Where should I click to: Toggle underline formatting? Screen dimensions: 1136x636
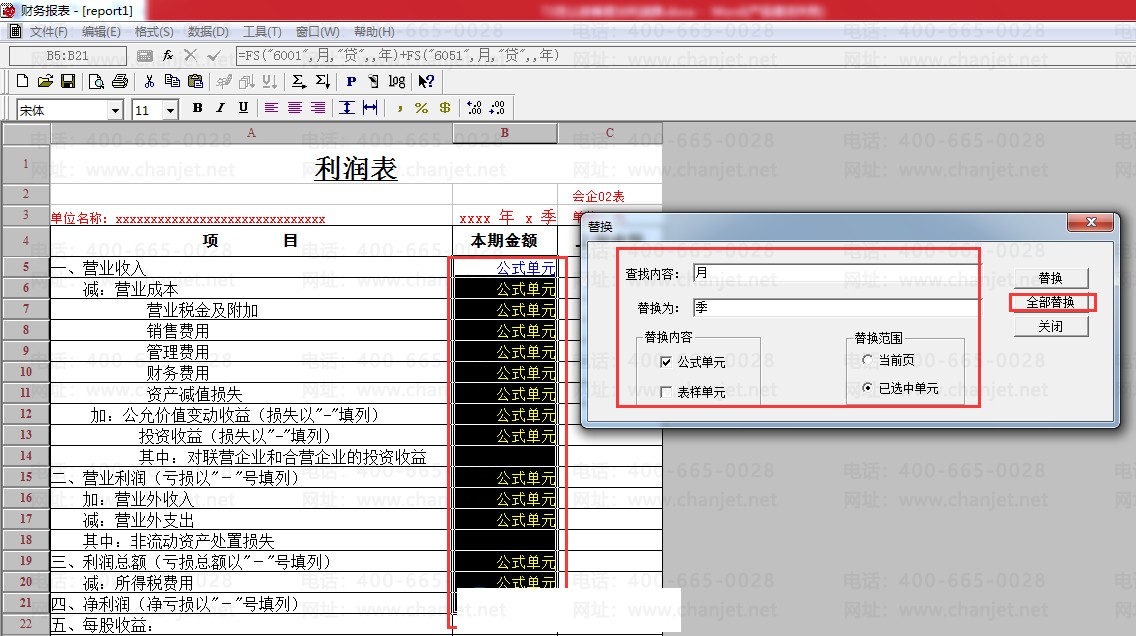click(243, 108)
